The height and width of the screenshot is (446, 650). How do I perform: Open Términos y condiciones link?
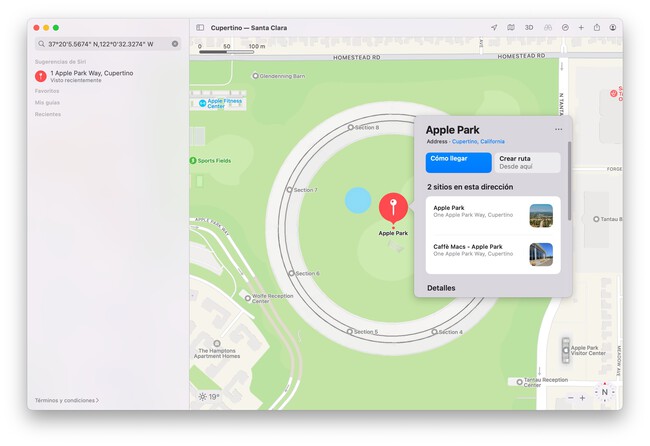click(66, 400)
